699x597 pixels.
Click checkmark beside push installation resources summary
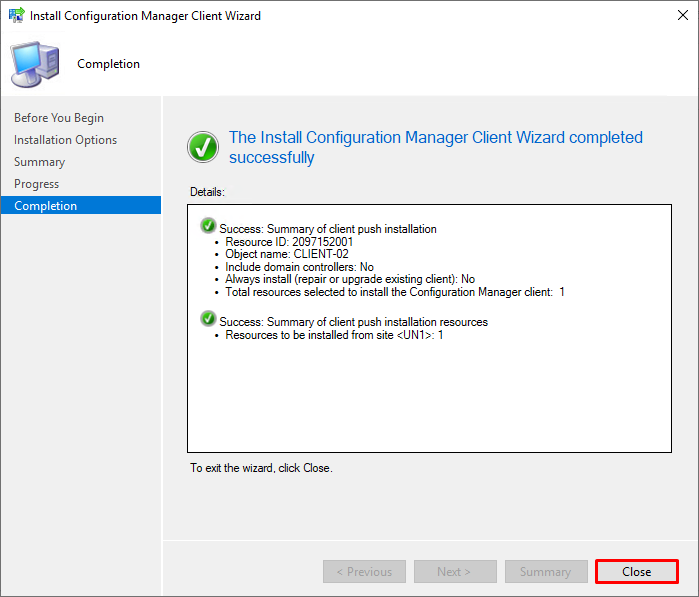pyautogui.click(x=208, y=318)
